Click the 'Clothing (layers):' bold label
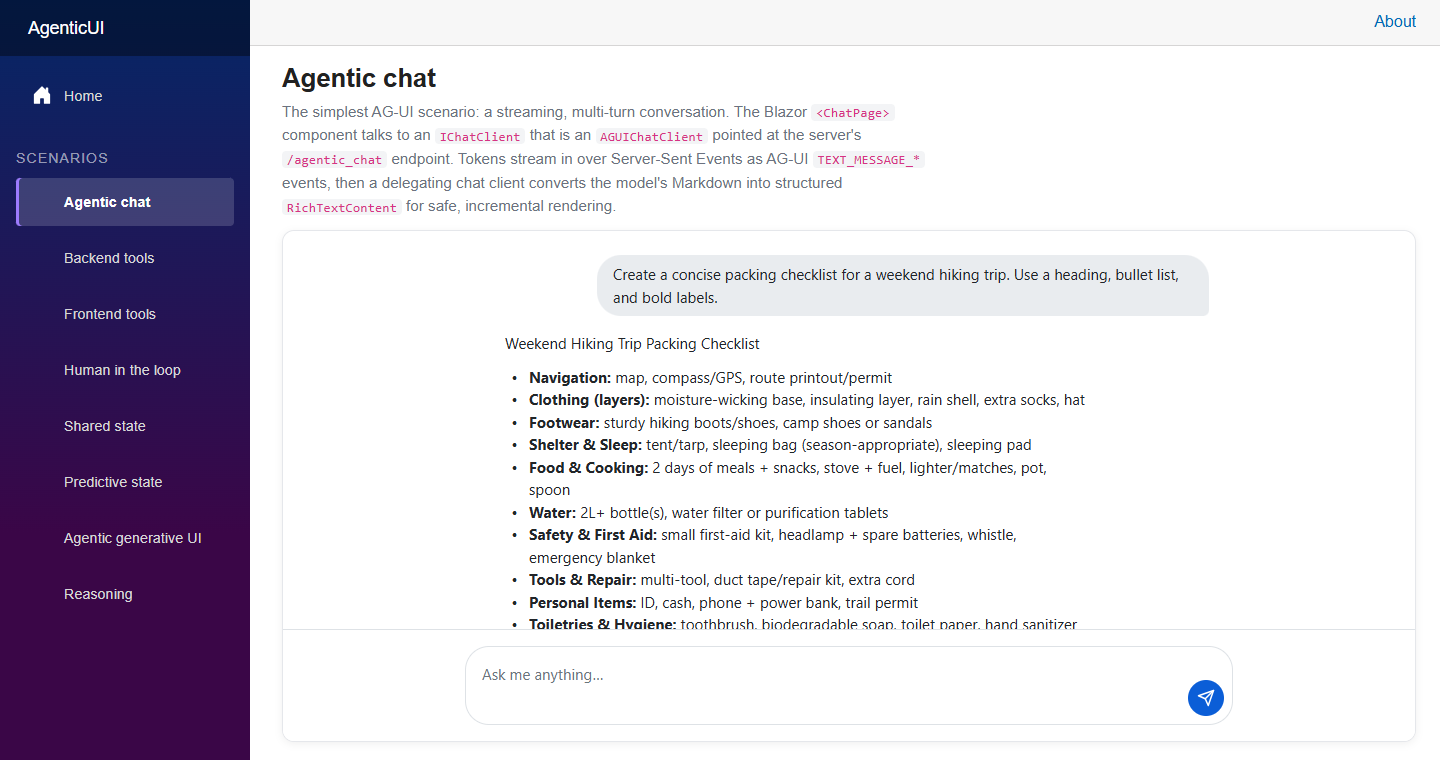Screen dimensions: 1440x760 pyautogui.click(x=589, y=400)
